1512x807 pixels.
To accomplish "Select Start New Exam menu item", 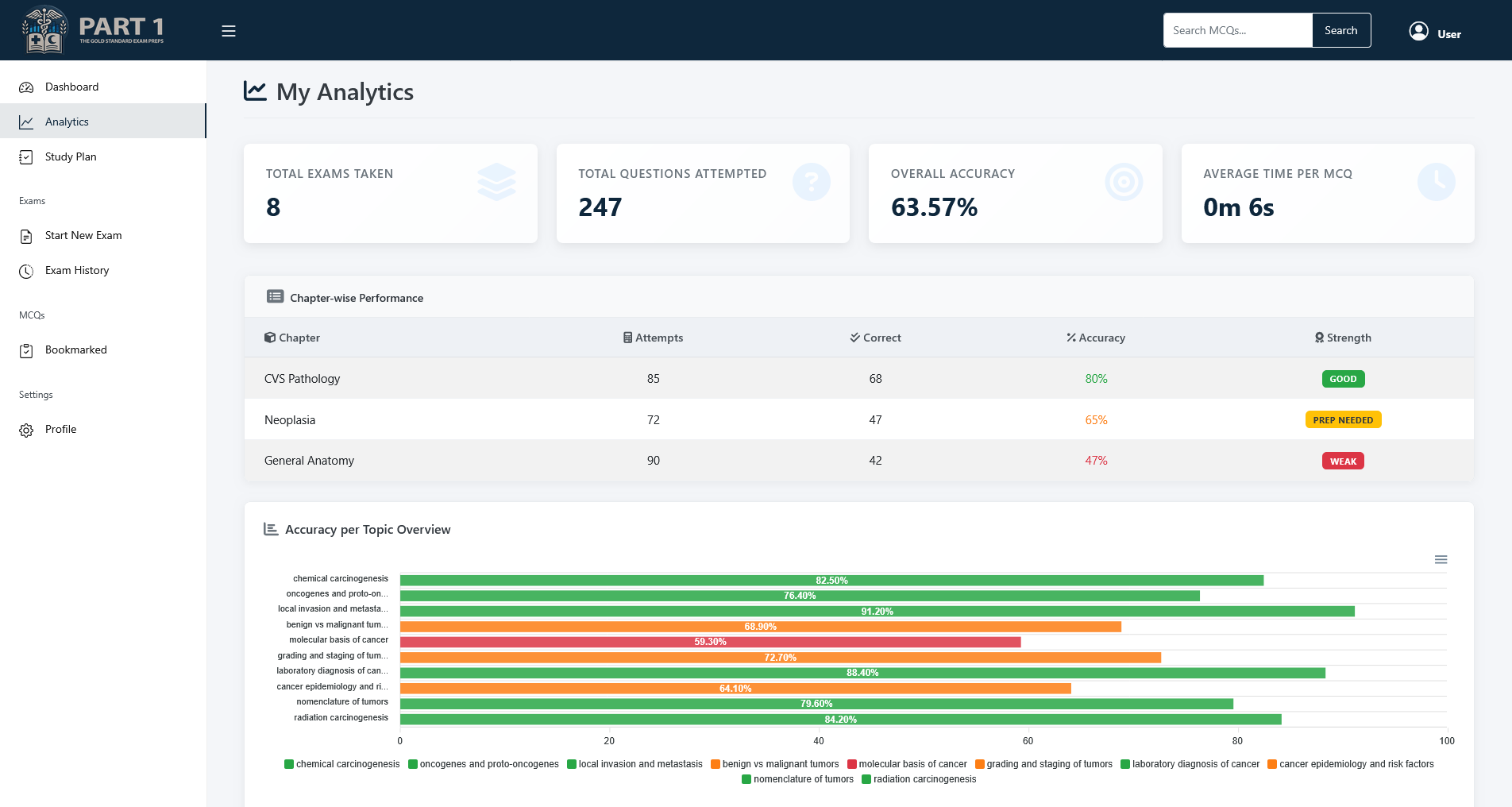I will [x=83, y=236].
